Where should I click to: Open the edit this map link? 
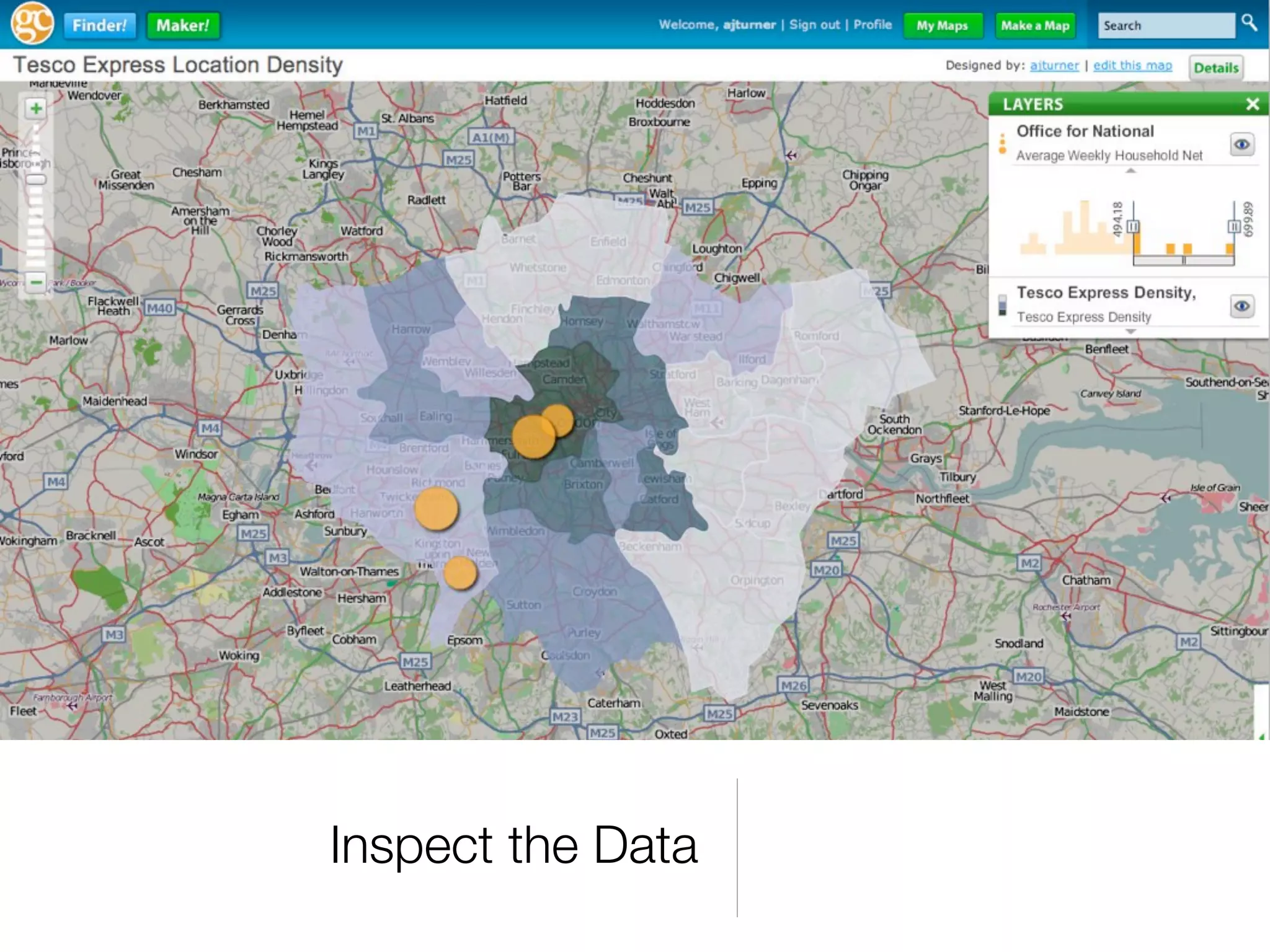click(1132, 66)
